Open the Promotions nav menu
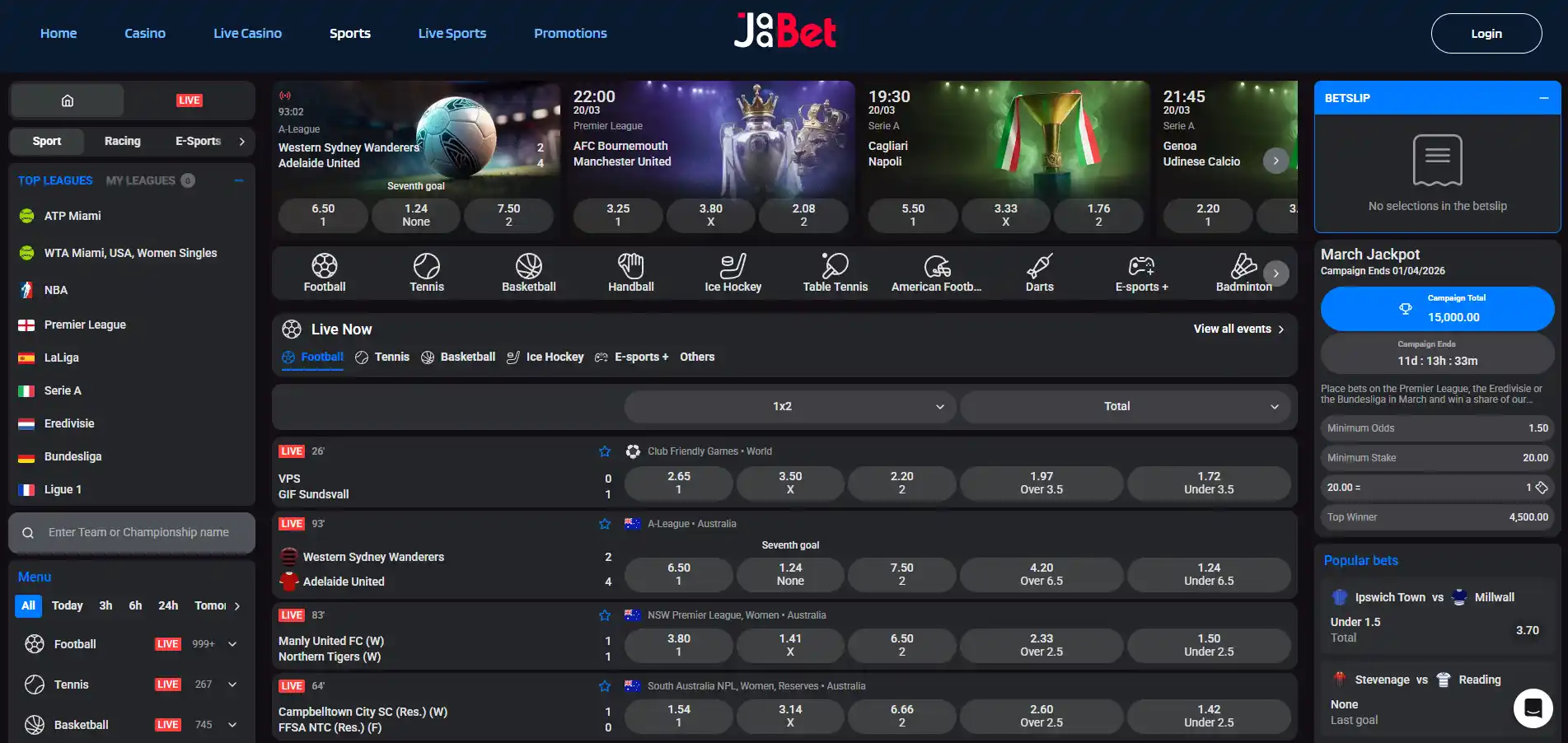The height and width of the screenshot is (743, 1568). click(570, 33)
